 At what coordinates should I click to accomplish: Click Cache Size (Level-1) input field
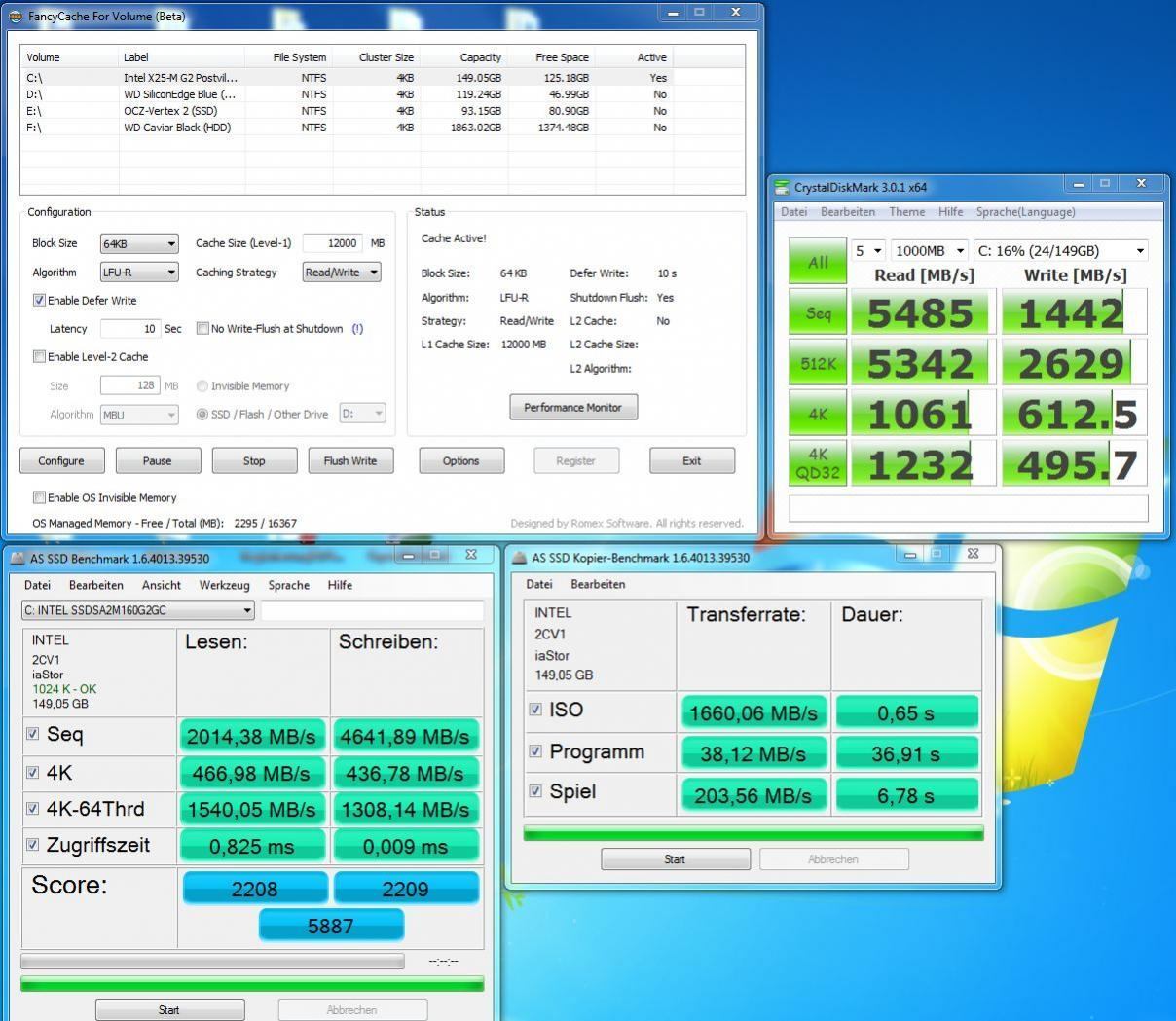332,243
